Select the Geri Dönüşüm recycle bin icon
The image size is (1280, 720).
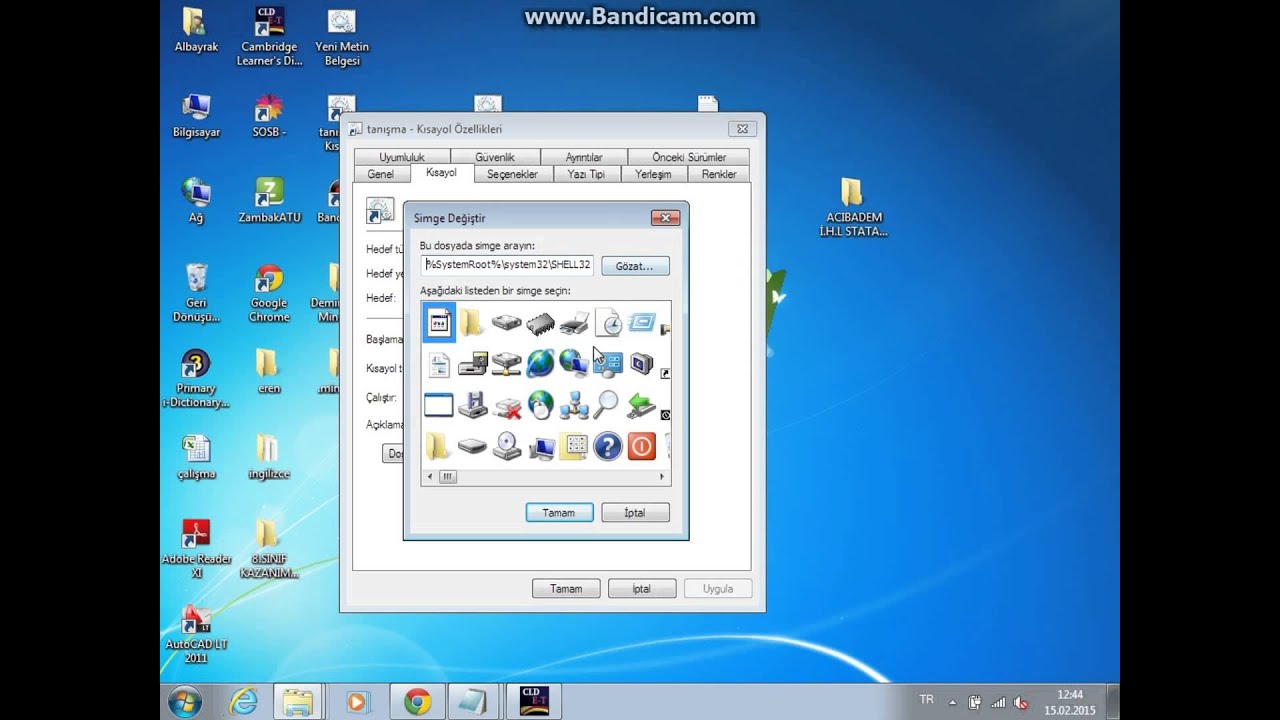(x=196, y=293)
